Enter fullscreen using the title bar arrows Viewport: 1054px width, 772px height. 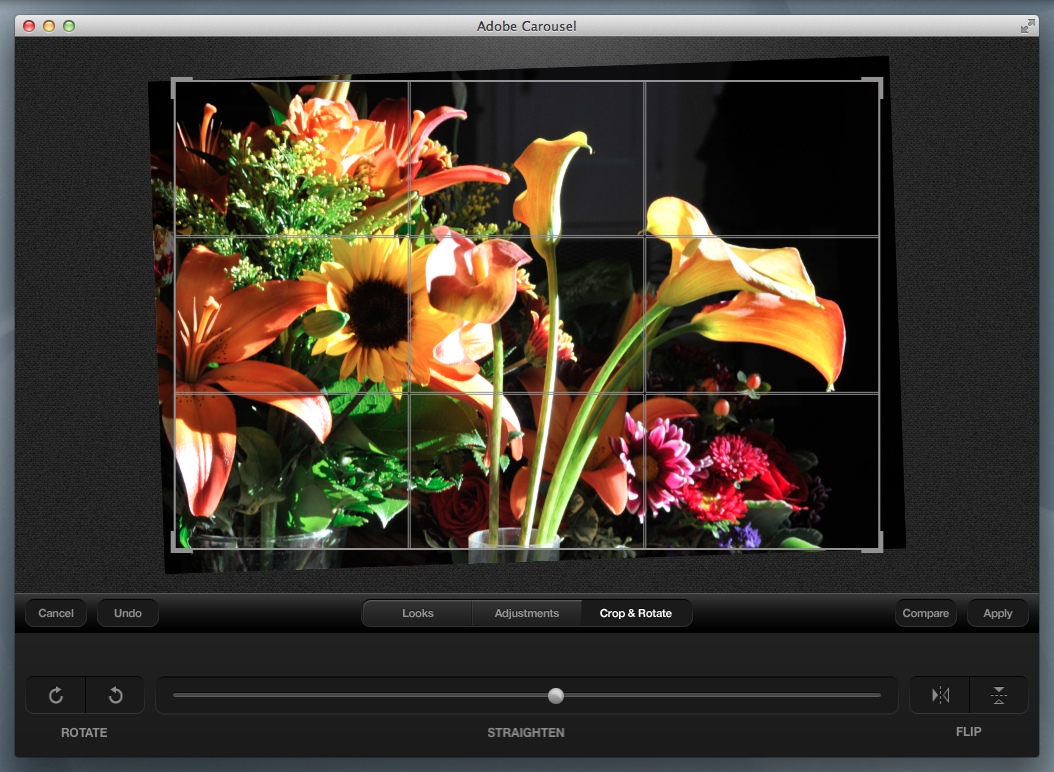[x=1027, y=26]
